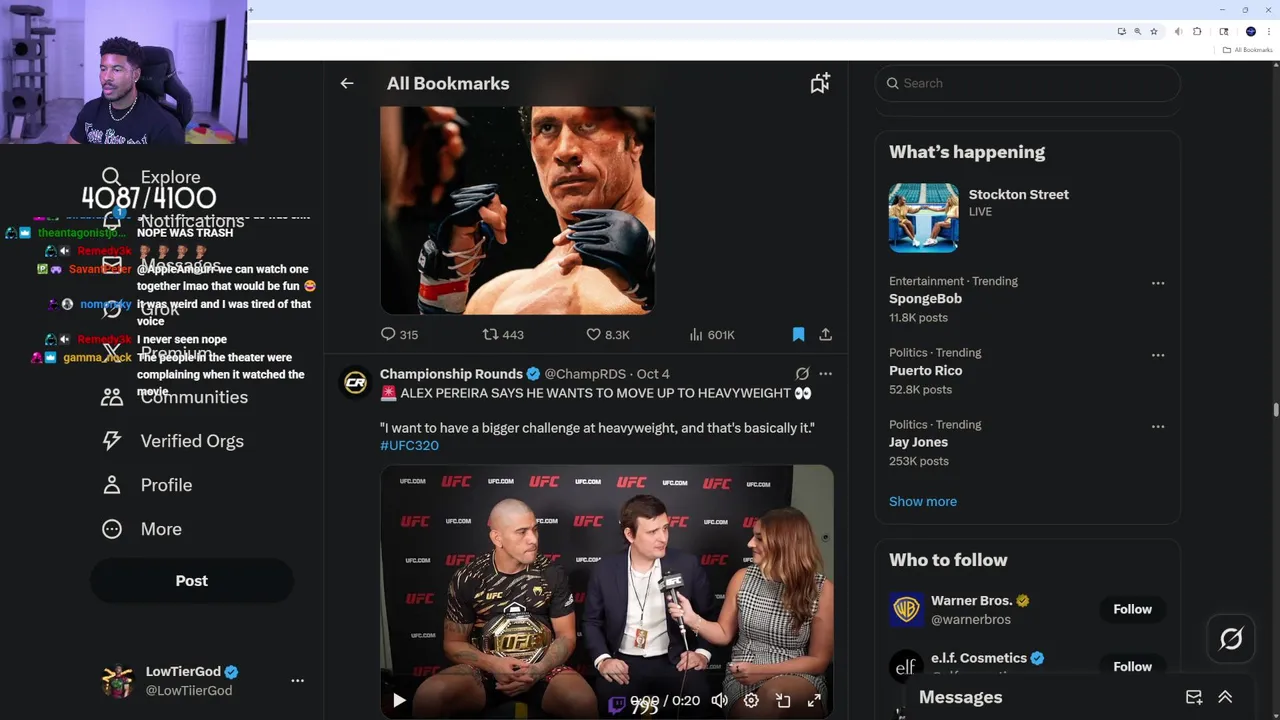Focus the Search field
The height and width of the screenshot is (720, 1280).
pyautogui.click(x=1028, y=83)
